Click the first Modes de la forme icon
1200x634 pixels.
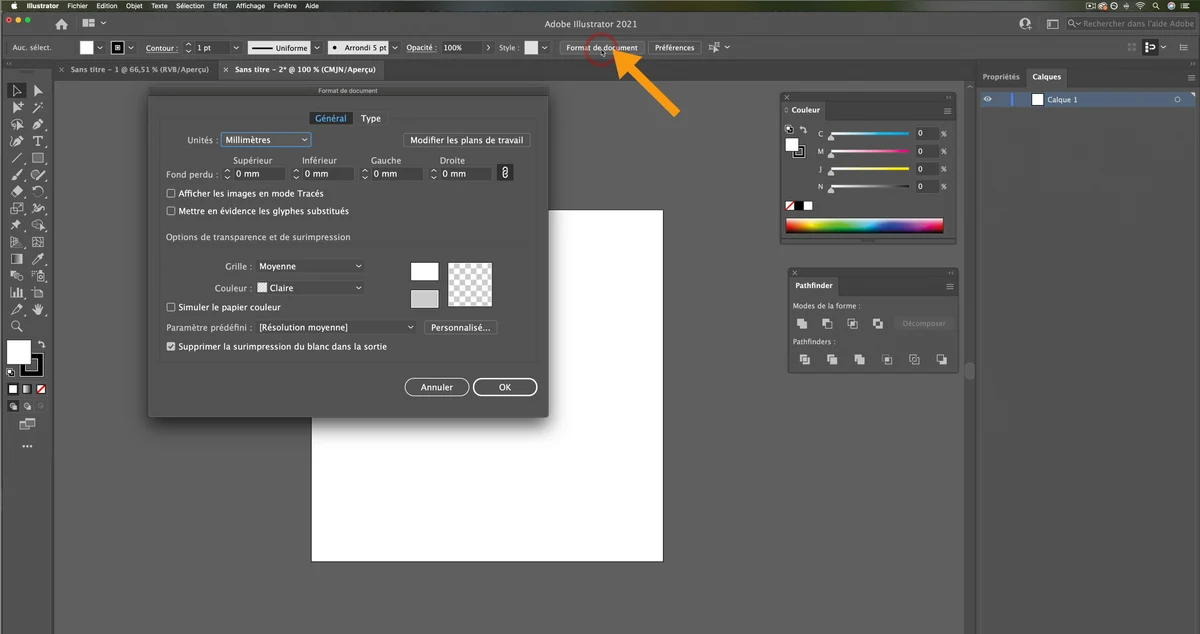(802, 324)
